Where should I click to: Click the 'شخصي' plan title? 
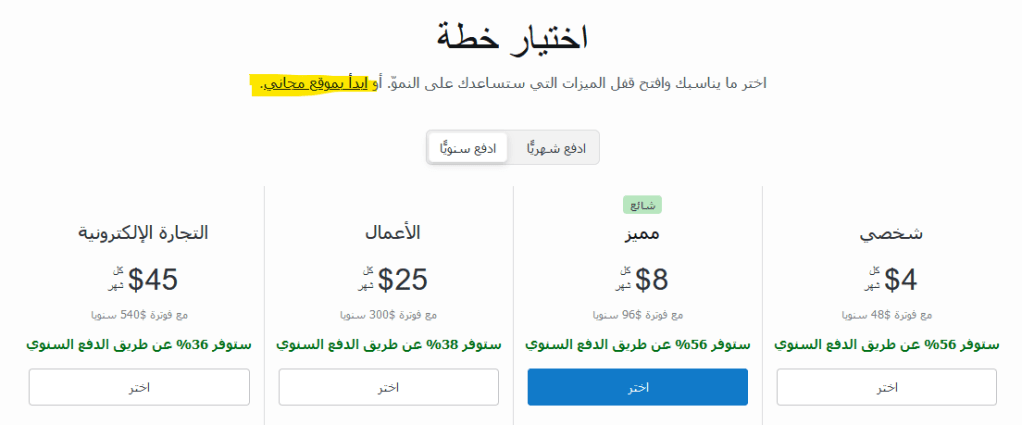coord(891,234)
